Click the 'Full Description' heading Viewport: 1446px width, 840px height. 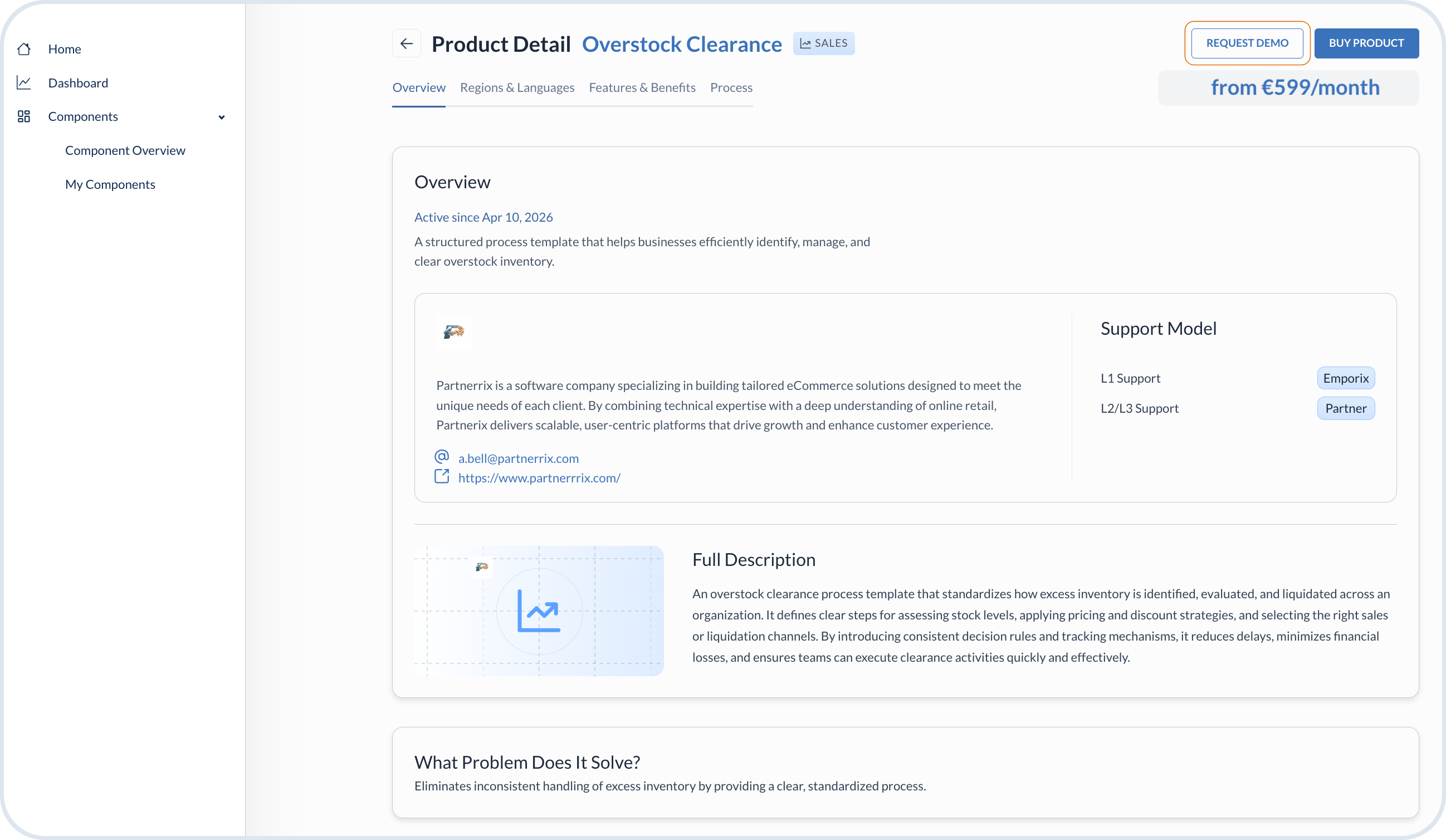pos(754,559)
